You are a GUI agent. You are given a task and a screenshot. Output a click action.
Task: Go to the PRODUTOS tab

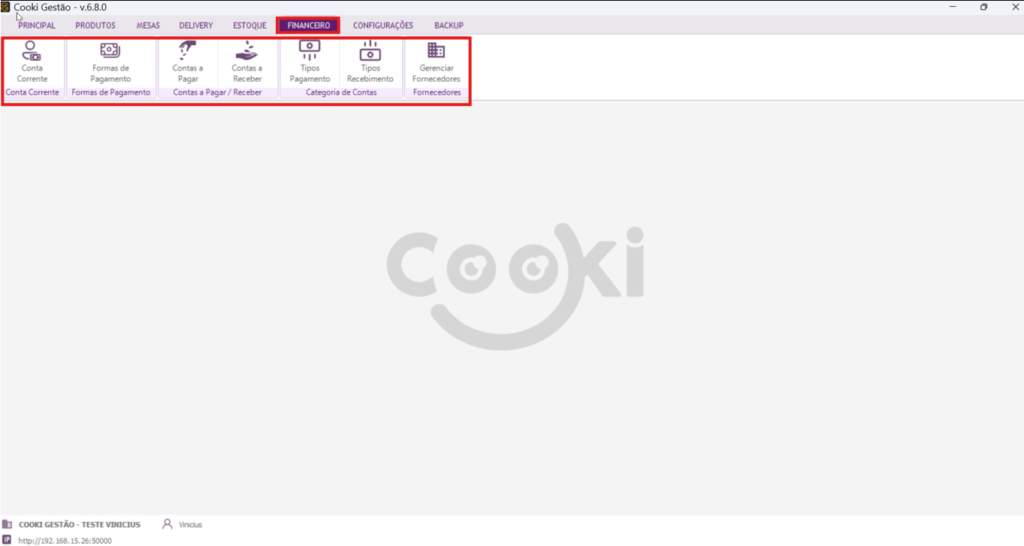95,25
